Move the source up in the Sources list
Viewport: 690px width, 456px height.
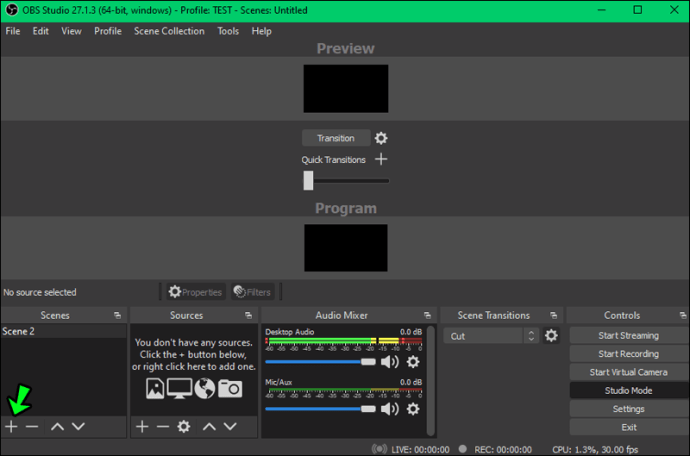tap(209, 426)
